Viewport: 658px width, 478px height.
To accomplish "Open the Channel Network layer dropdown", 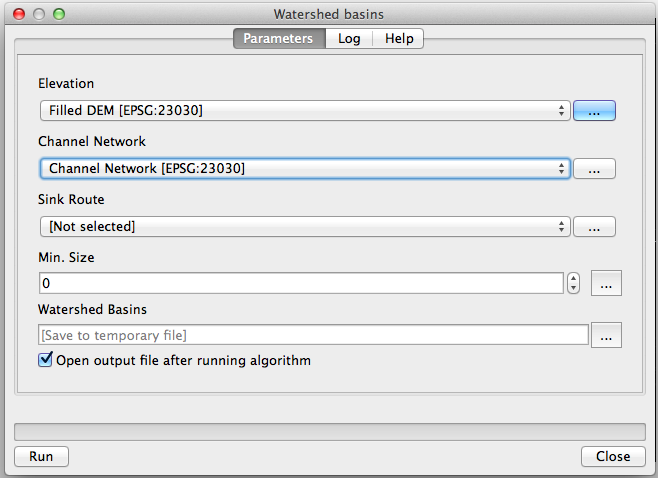I will point(305,168).
